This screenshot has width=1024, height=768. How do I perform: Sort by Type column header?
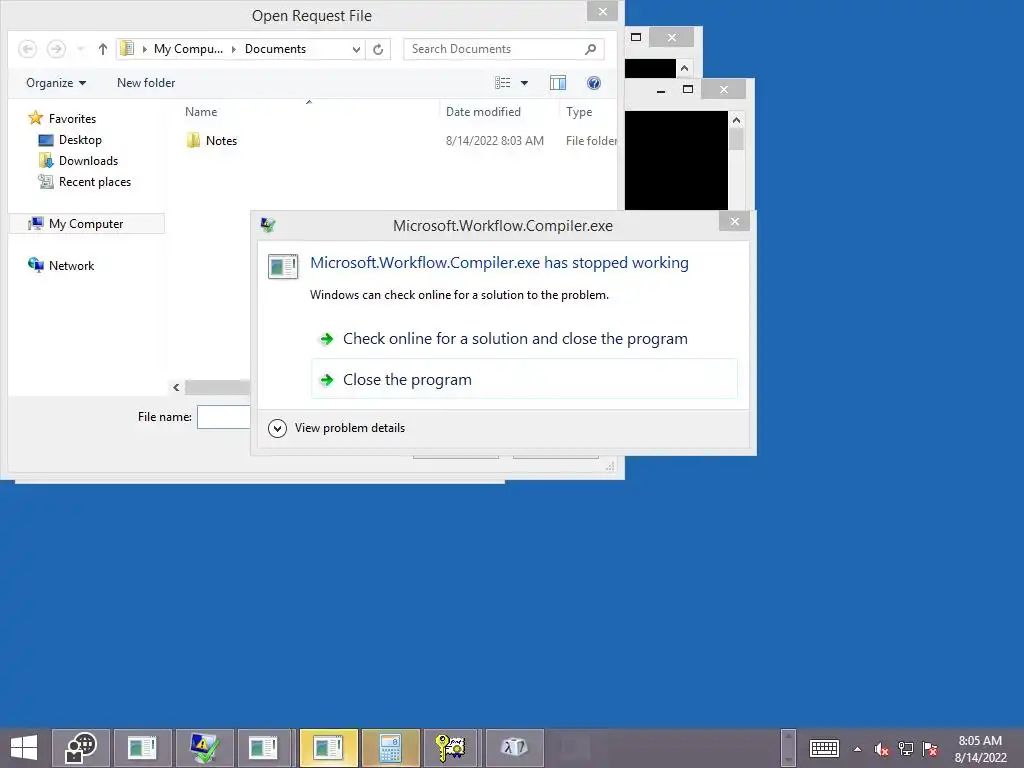[579, 112]
